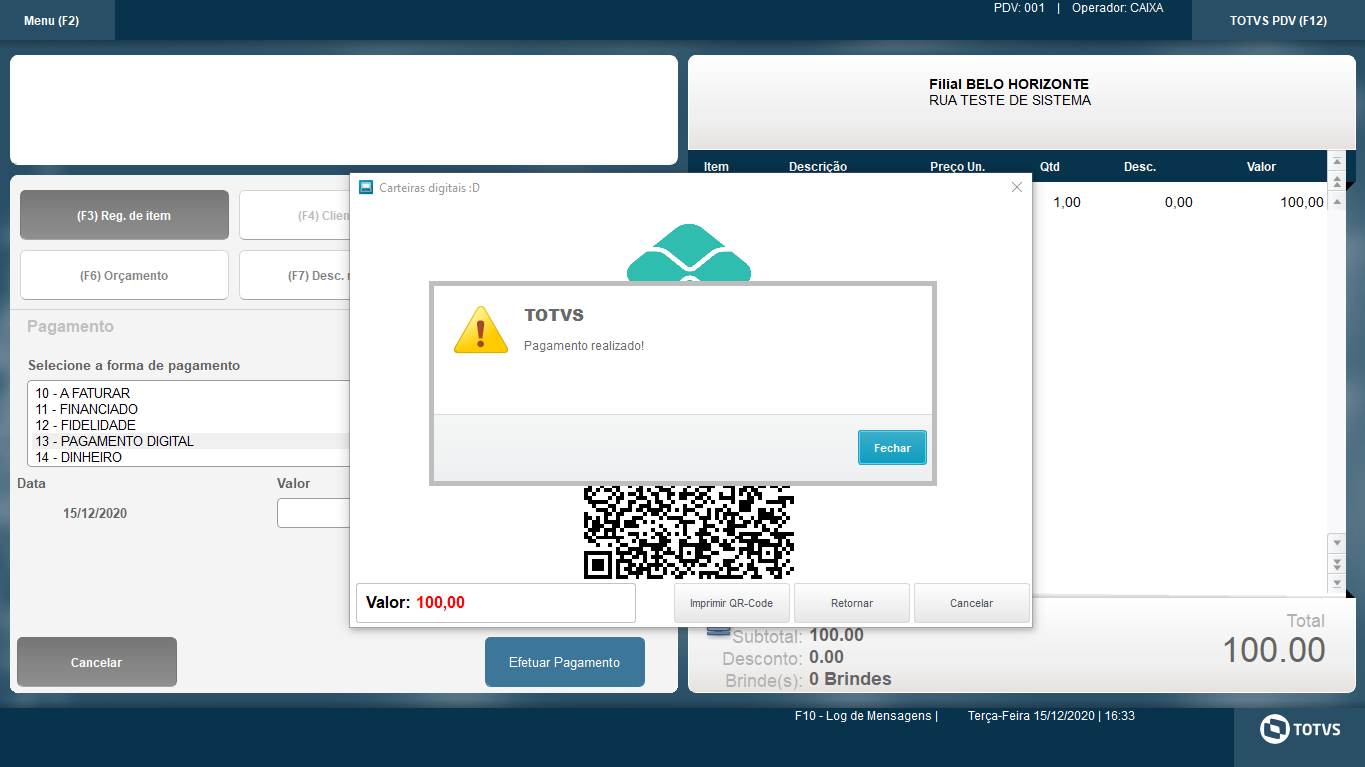The image size is (1365, 767).
Task: Click the Qtd column header
Action: (x=1050, y=167)
